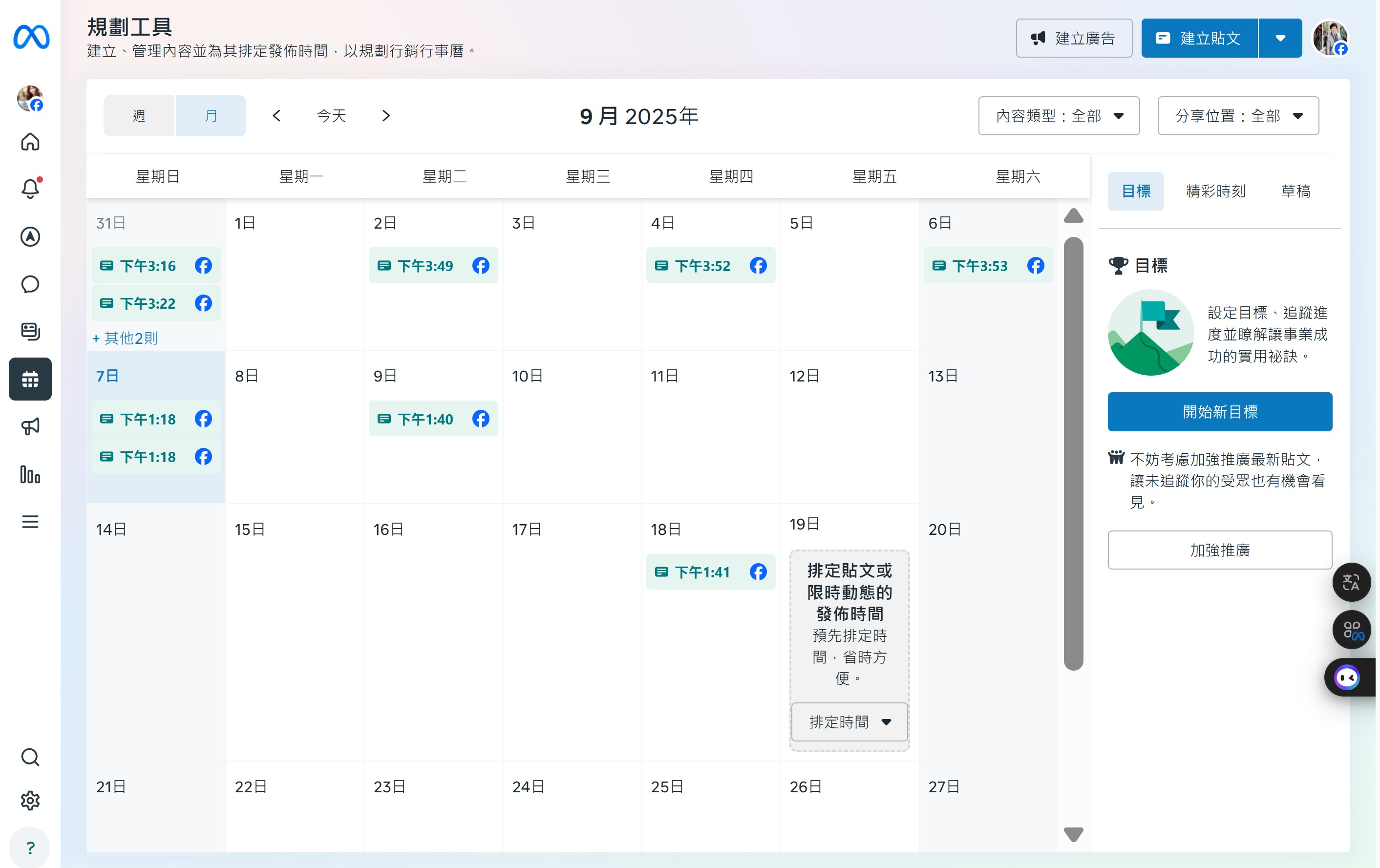The height and width of the screenshot is (868, 1380).
Task: Open the arrow beside 建立貼文 button
Action: tap(1280, 39)
